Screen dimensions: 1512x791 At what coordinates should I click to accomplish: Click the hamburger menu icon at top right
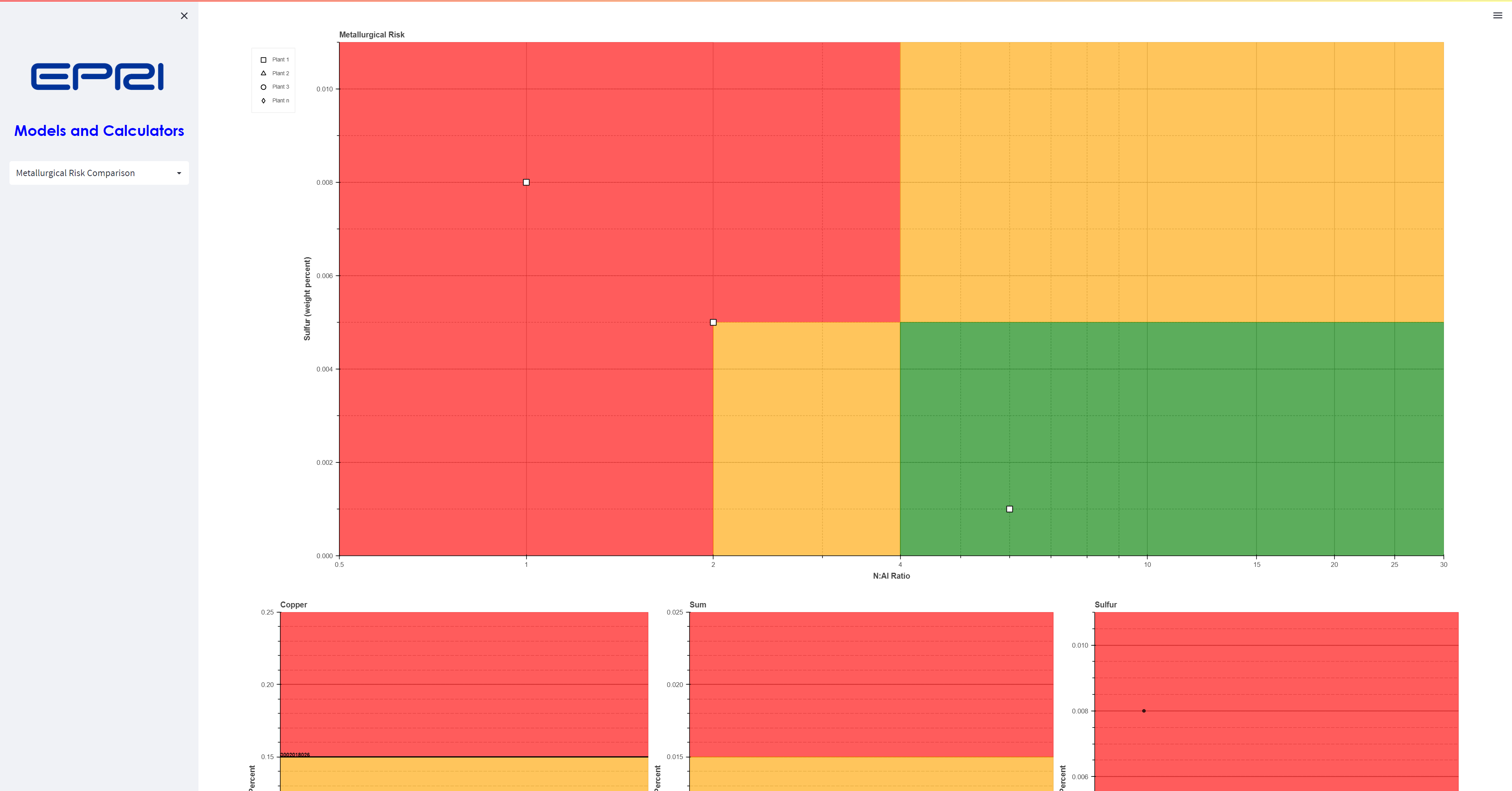[1497, 16]
